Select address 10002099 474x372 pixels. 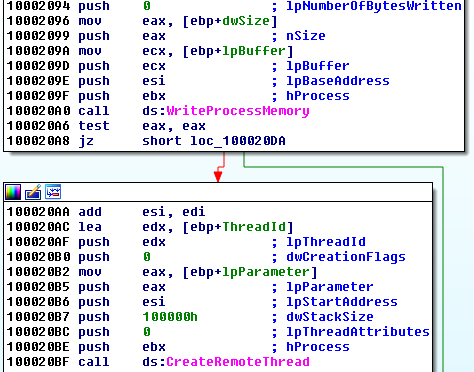(38, 36)
